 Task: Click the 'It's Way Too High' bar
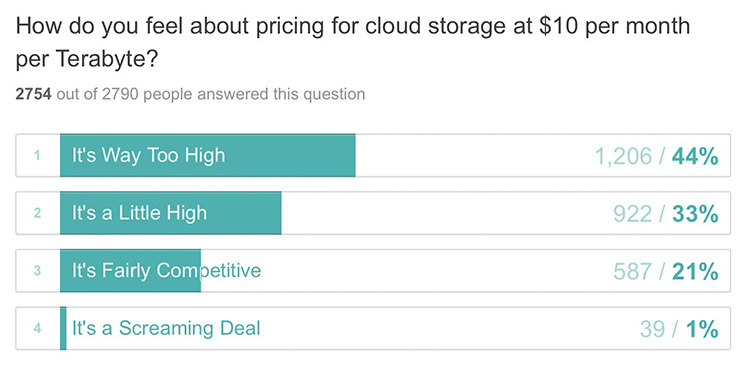tap(373, 155)
